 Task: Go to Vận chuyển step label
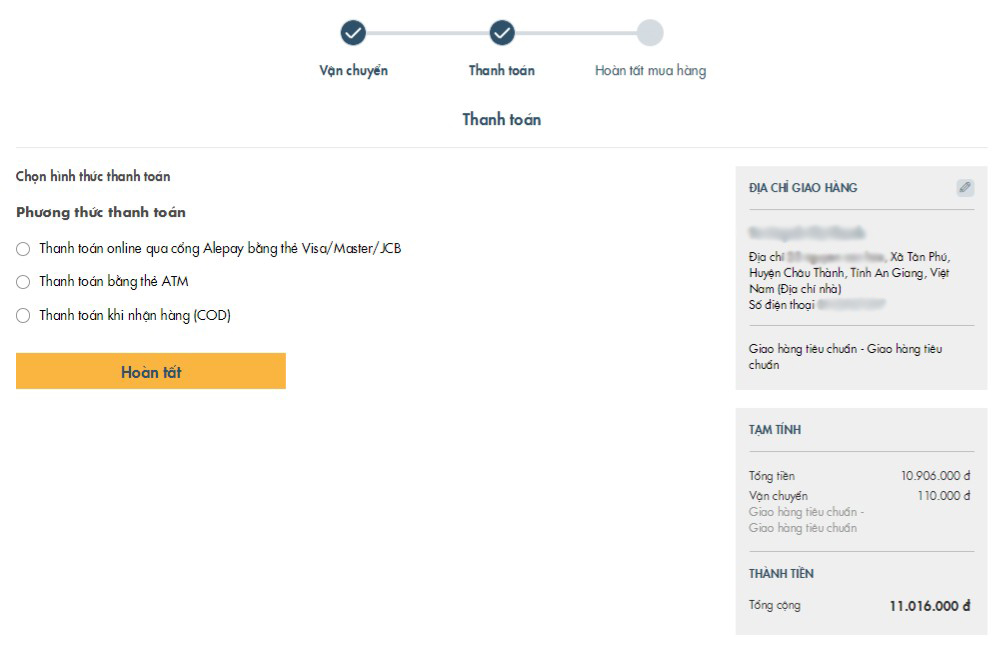click(x=353, y=70)
